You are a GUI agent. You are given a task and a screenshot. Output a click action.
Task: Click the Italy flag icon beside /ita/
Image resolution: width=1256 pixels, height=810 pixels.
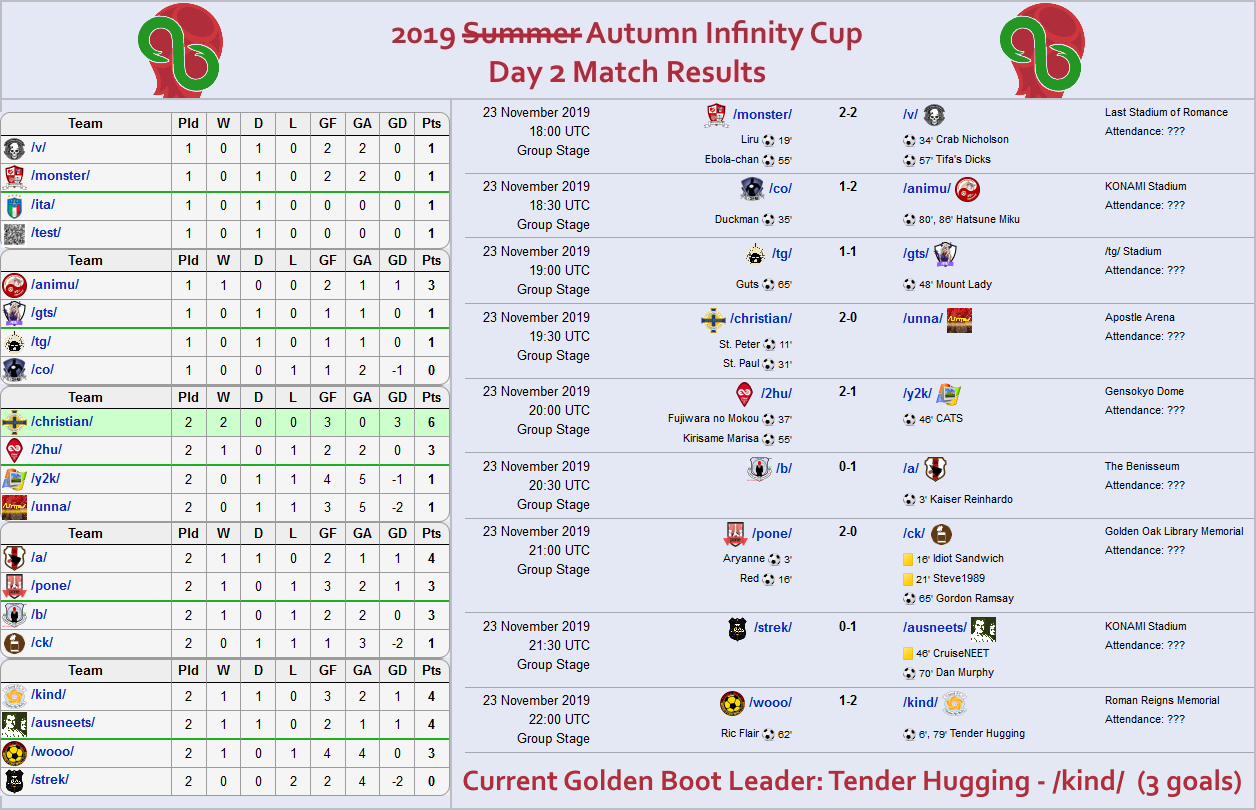point(14,205)
